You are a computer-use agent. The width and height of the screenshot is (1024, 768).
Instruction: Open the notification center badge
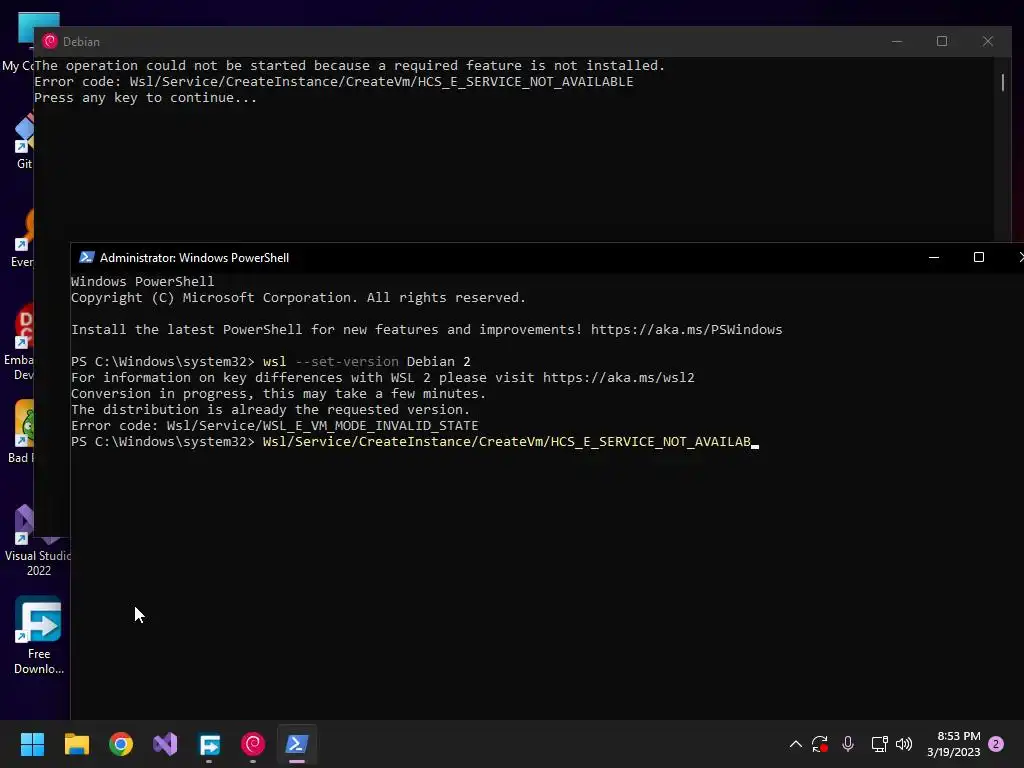(x=996, y=744)
